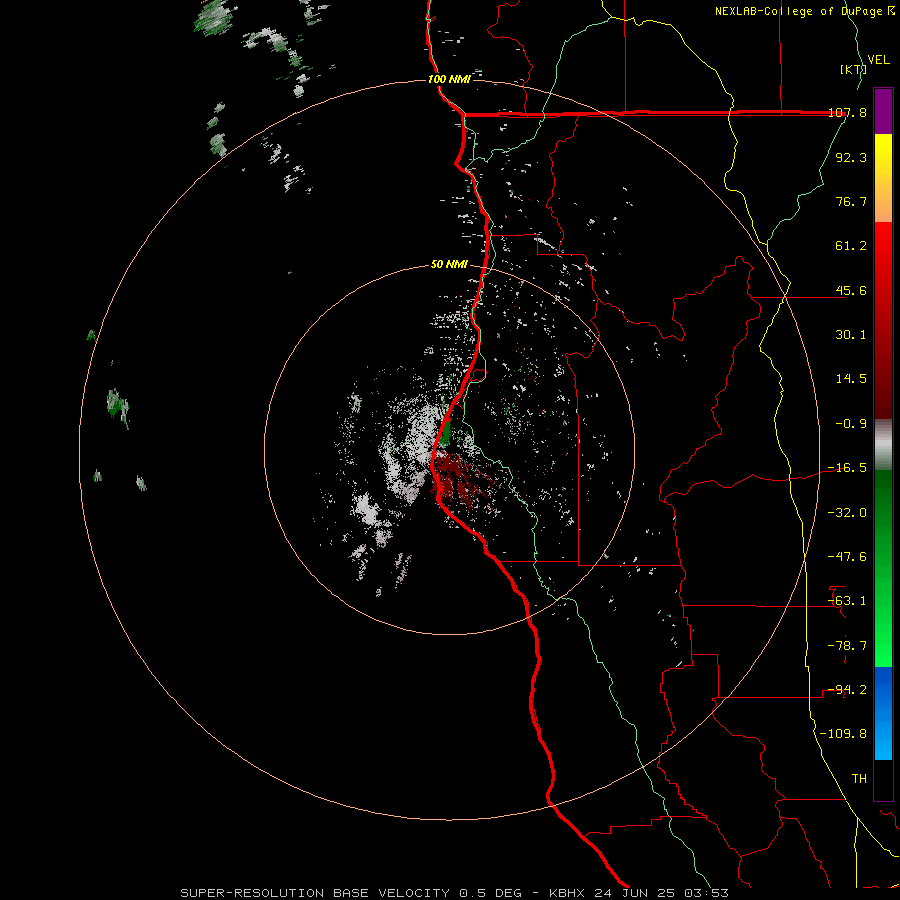Pick the dark TH segment of color bar
The height and width of the screenshot is (900, 900).
[883, 781]
